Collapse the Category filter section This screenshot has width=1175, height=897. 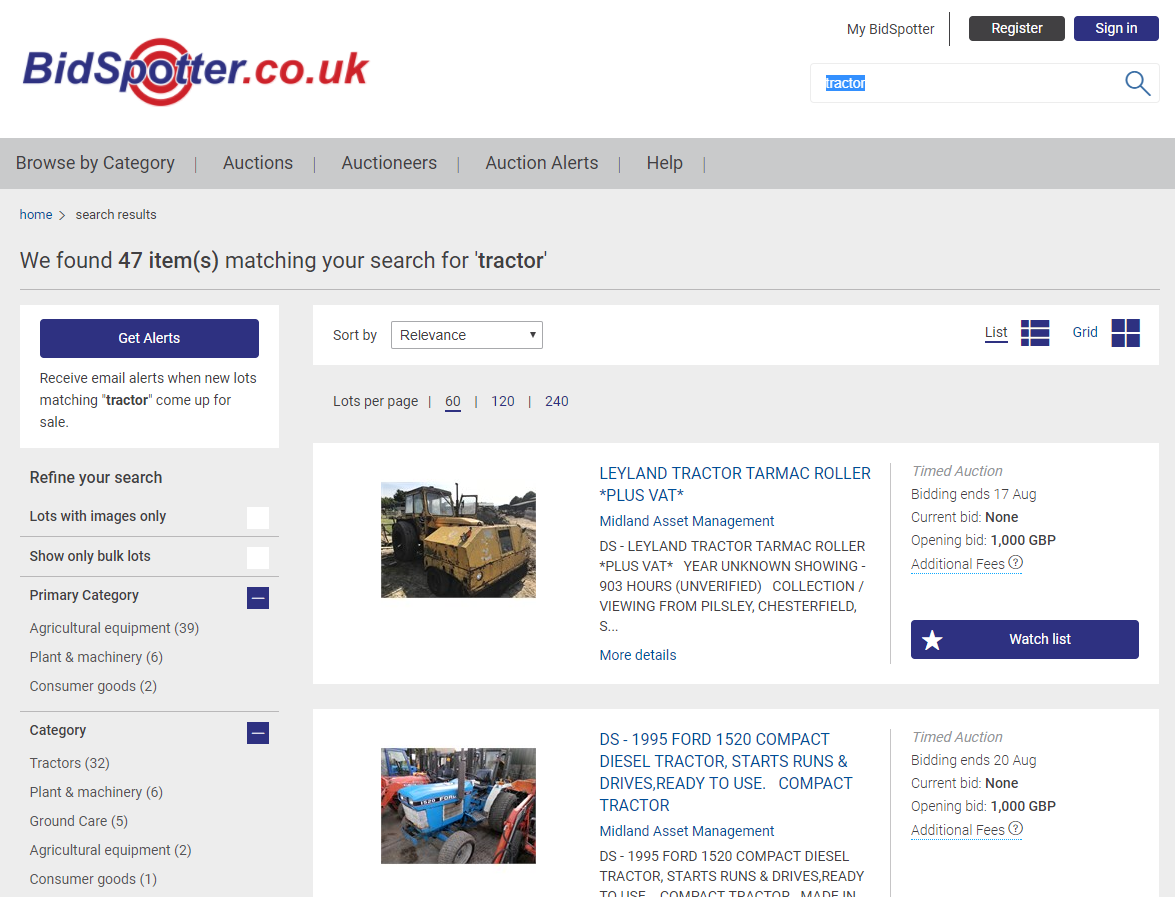point(258,733)
